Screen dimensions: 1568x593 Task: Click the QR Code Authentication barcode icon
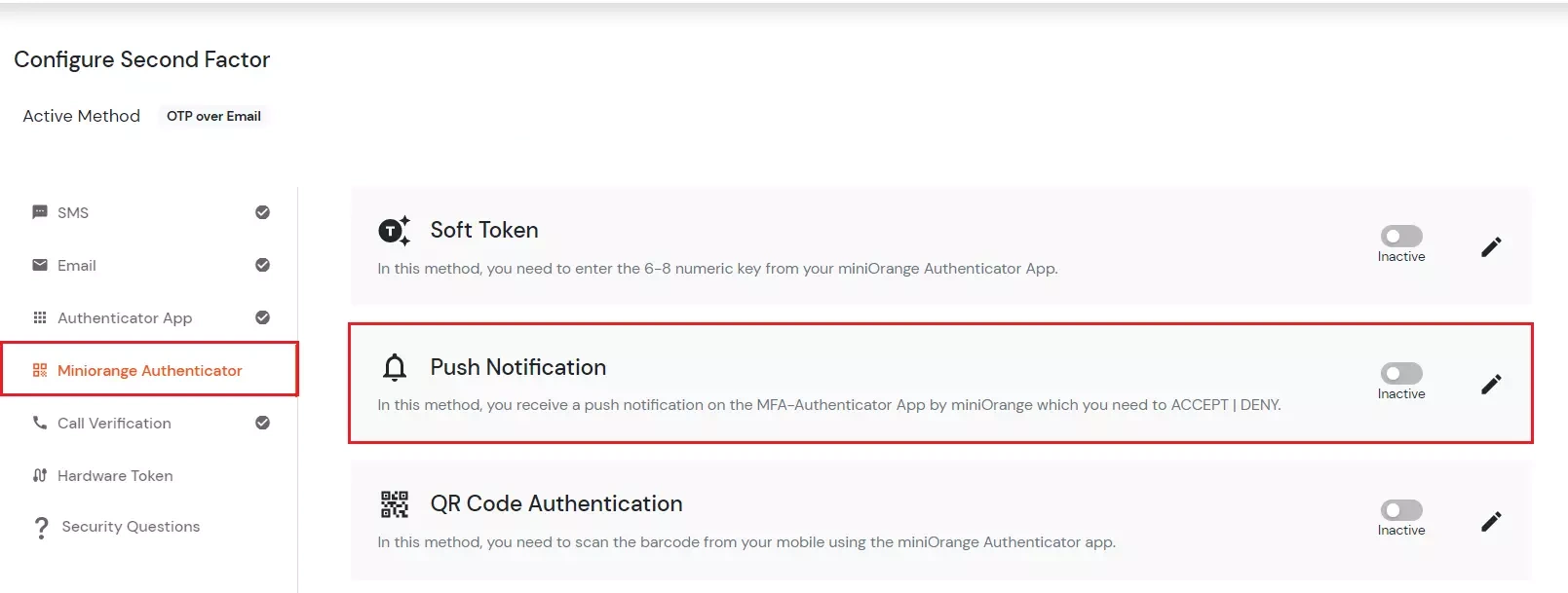click(394, 504)
